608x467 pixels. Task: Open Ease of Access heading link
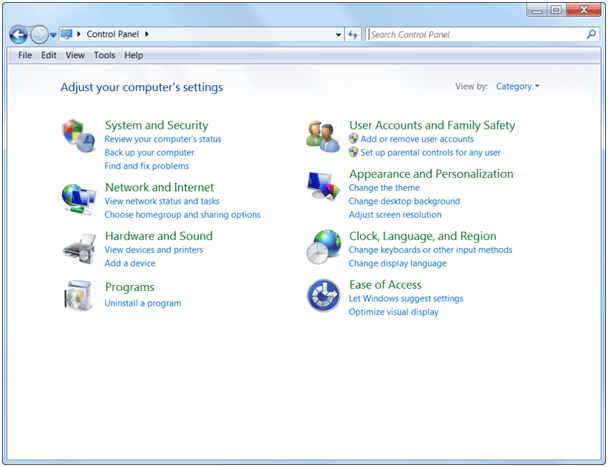pyautogui.click(x=385, y=285)
